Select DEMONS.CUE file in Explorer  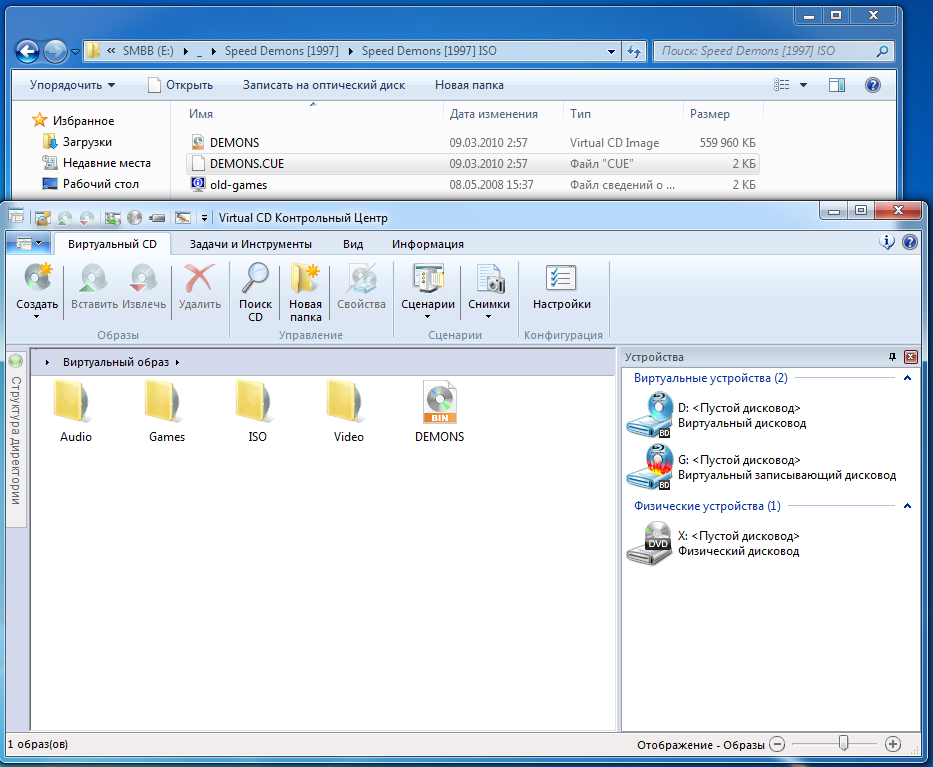pyautogui.click(x=472, y=164)
